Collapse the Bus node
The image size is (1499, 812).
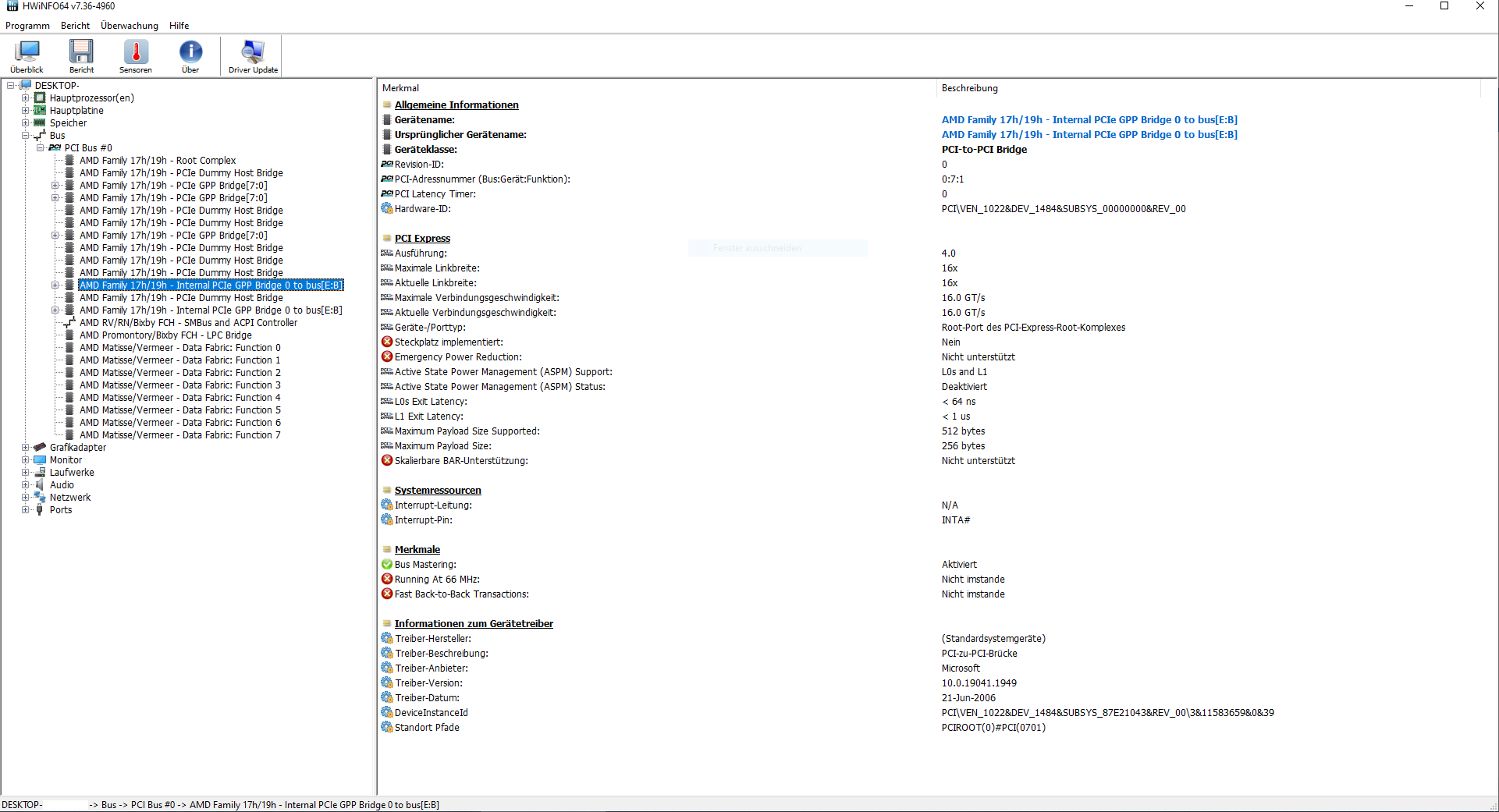pyautogui.click(x=26, y=136)
